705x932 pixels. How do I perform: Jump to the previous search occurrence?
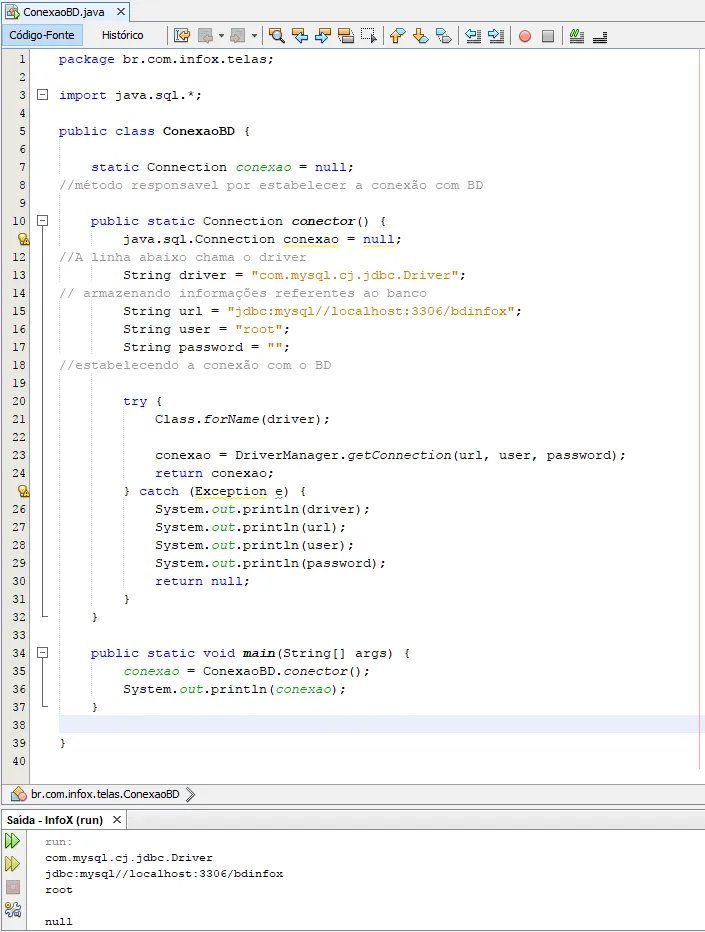click(299, 36)
